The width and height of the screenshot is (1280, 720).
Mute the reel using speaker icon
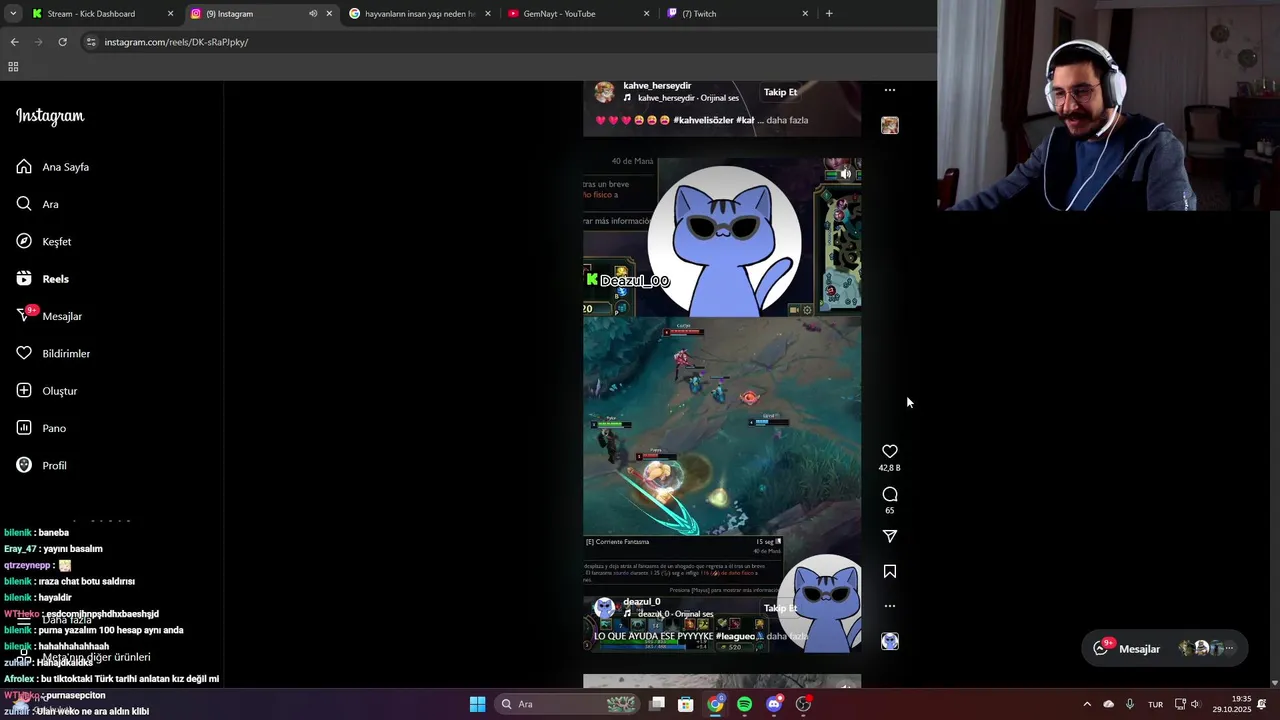(x=845, y=174)
